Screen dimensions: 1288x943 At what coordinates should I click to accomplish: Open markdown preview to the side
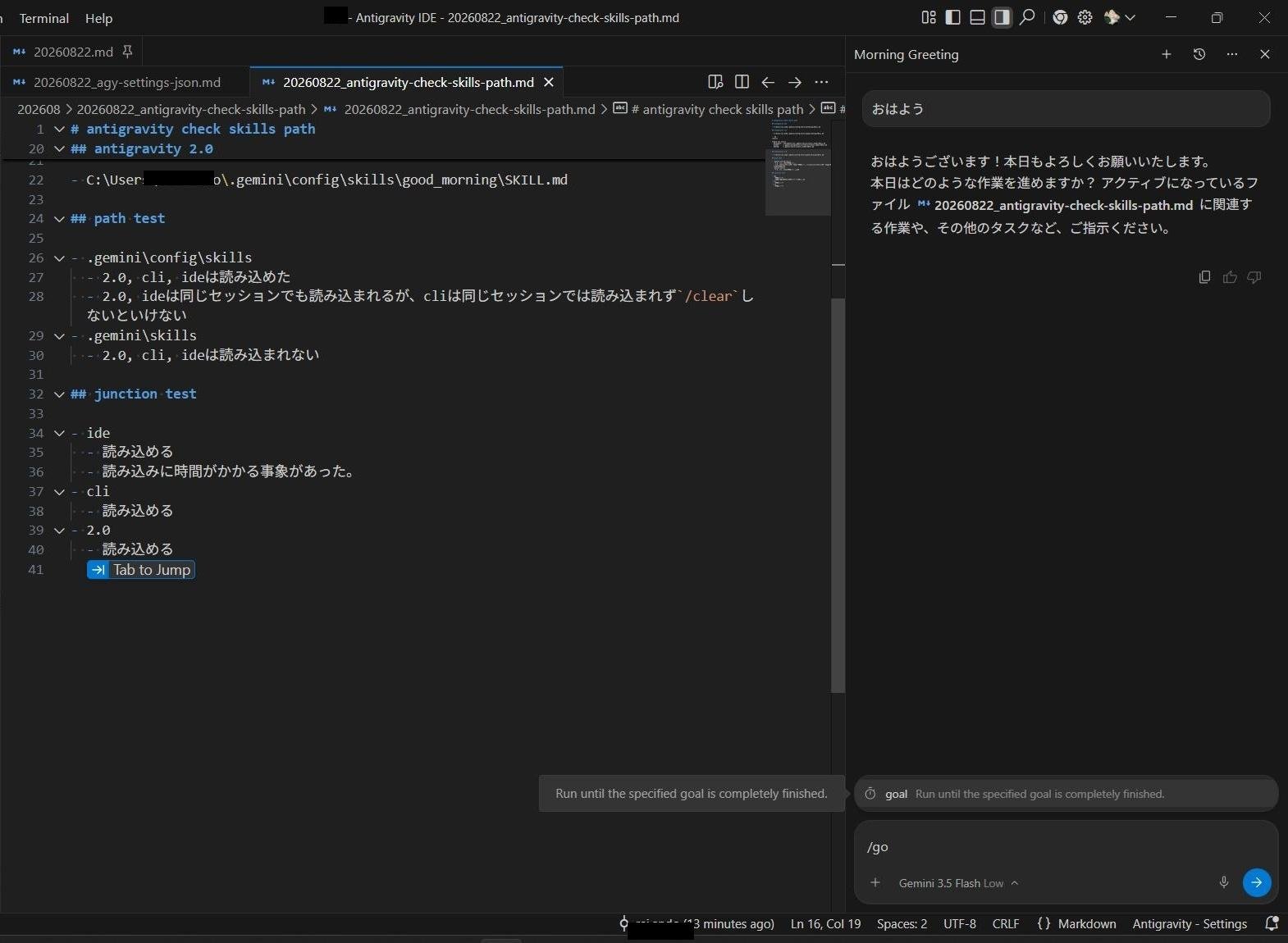715,82
